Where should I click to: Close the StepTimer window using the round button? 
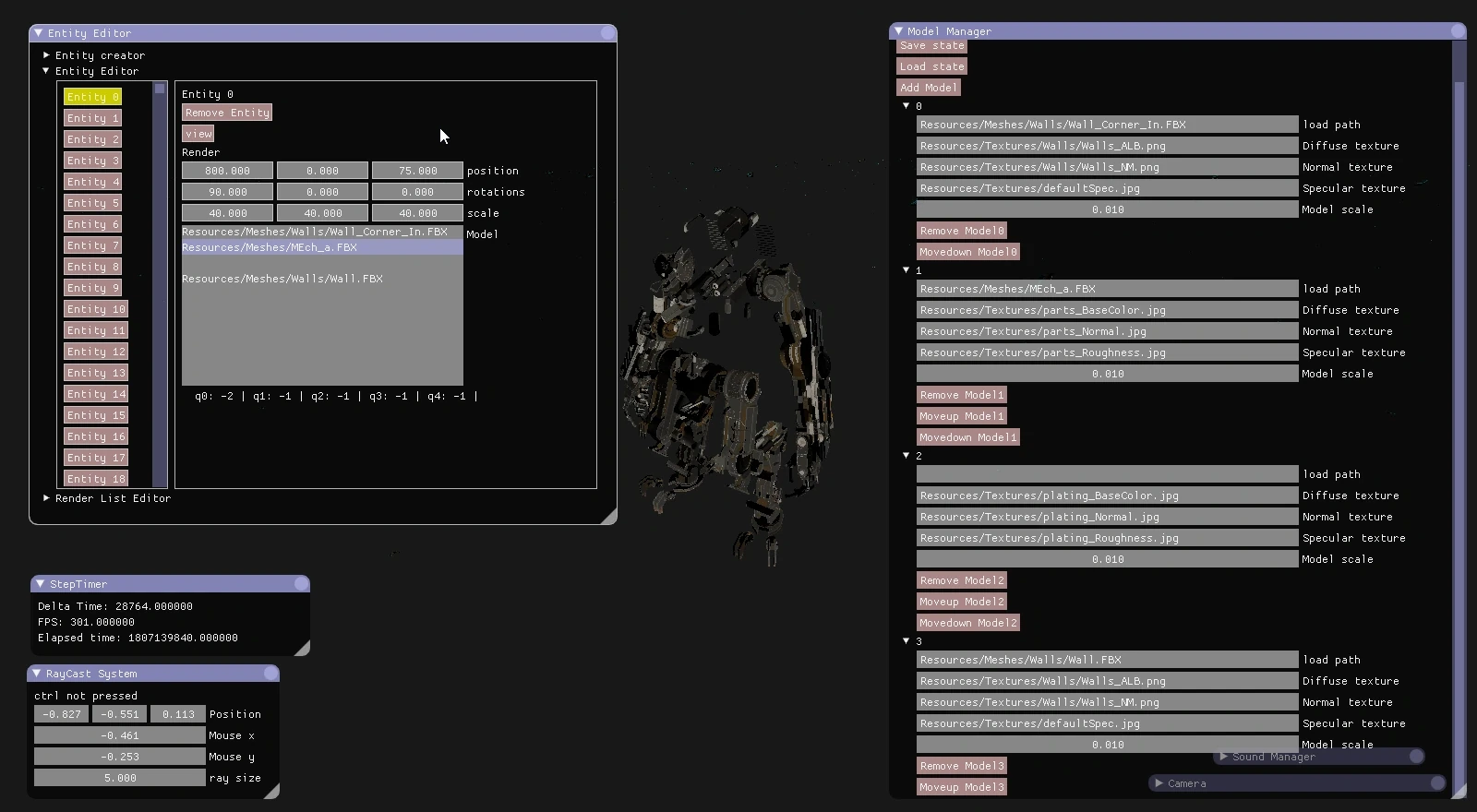(301, 584)
